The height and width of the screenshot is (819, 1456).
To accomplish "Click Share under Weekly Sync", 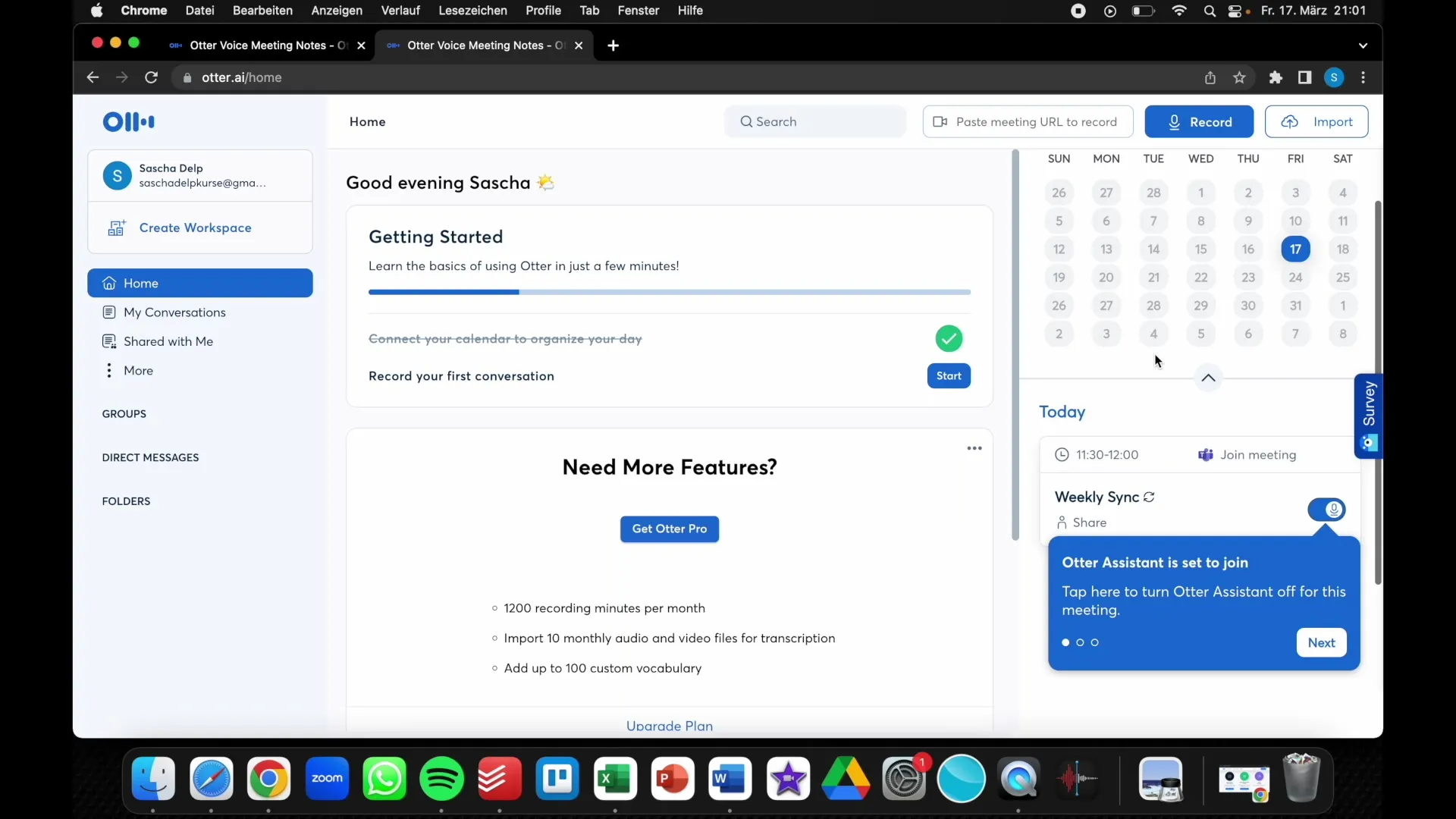I will [x=1081, y=522].
